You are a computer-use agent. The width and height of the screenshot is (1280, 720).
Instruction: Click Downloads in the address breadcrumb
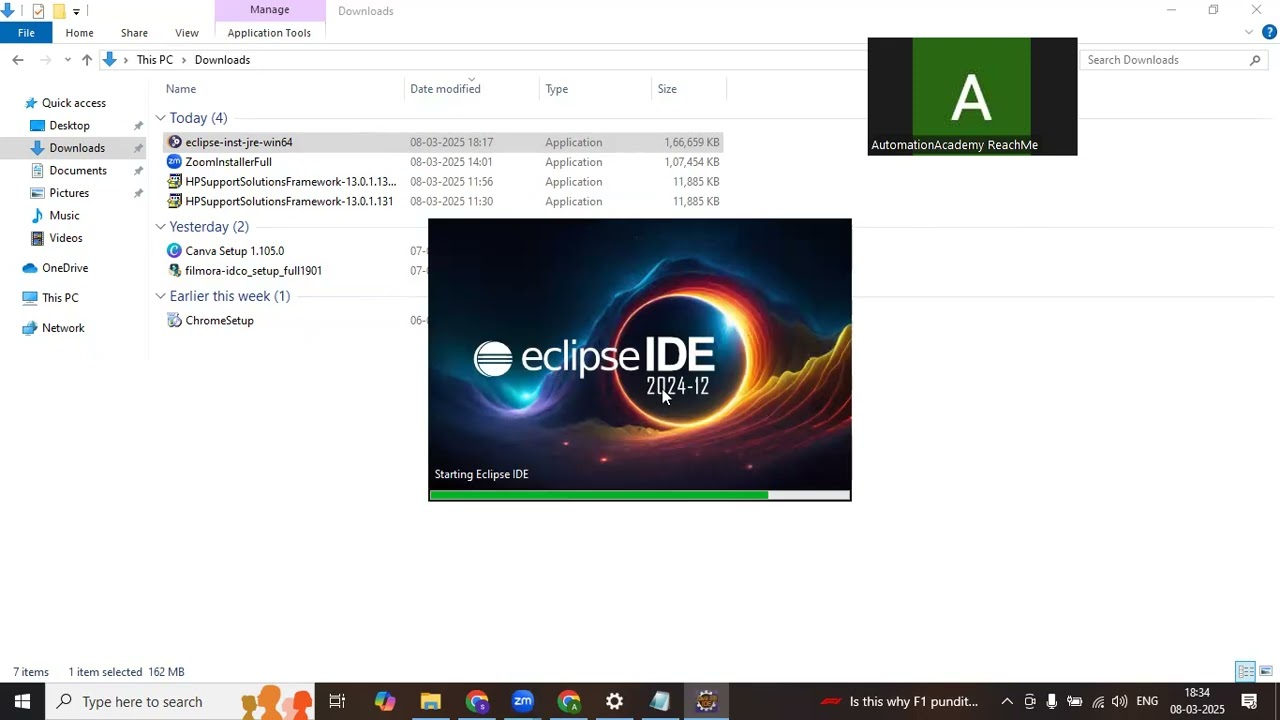(x=222, y=60)
